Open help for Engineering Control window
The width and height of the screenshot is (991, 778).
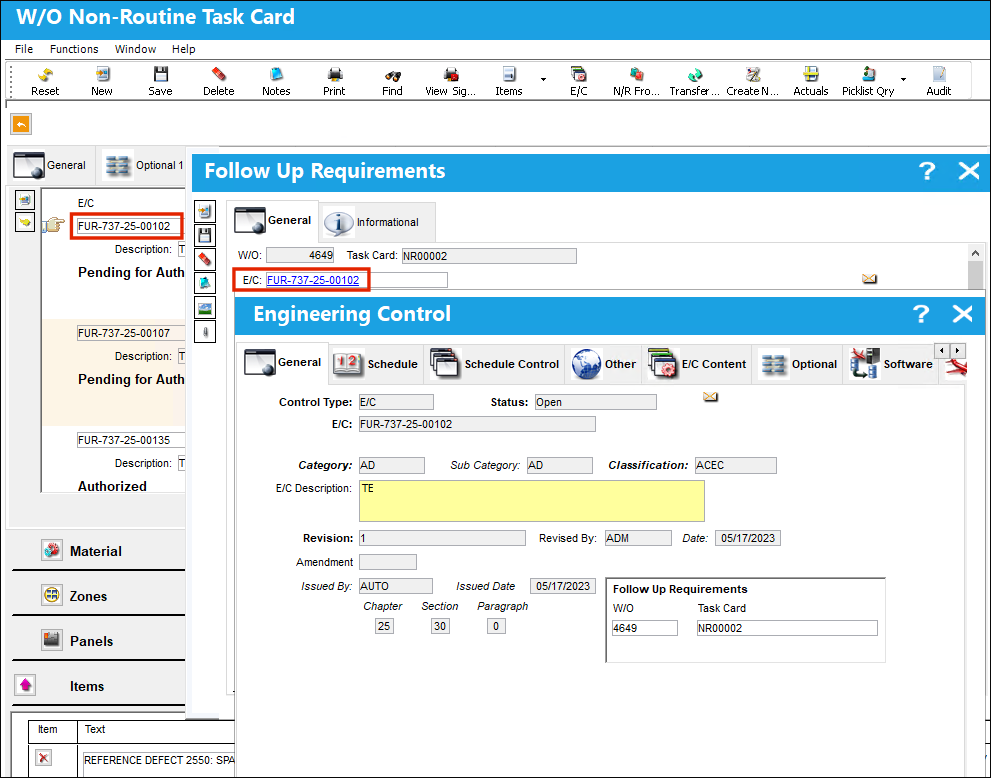(x=921, y=314)
